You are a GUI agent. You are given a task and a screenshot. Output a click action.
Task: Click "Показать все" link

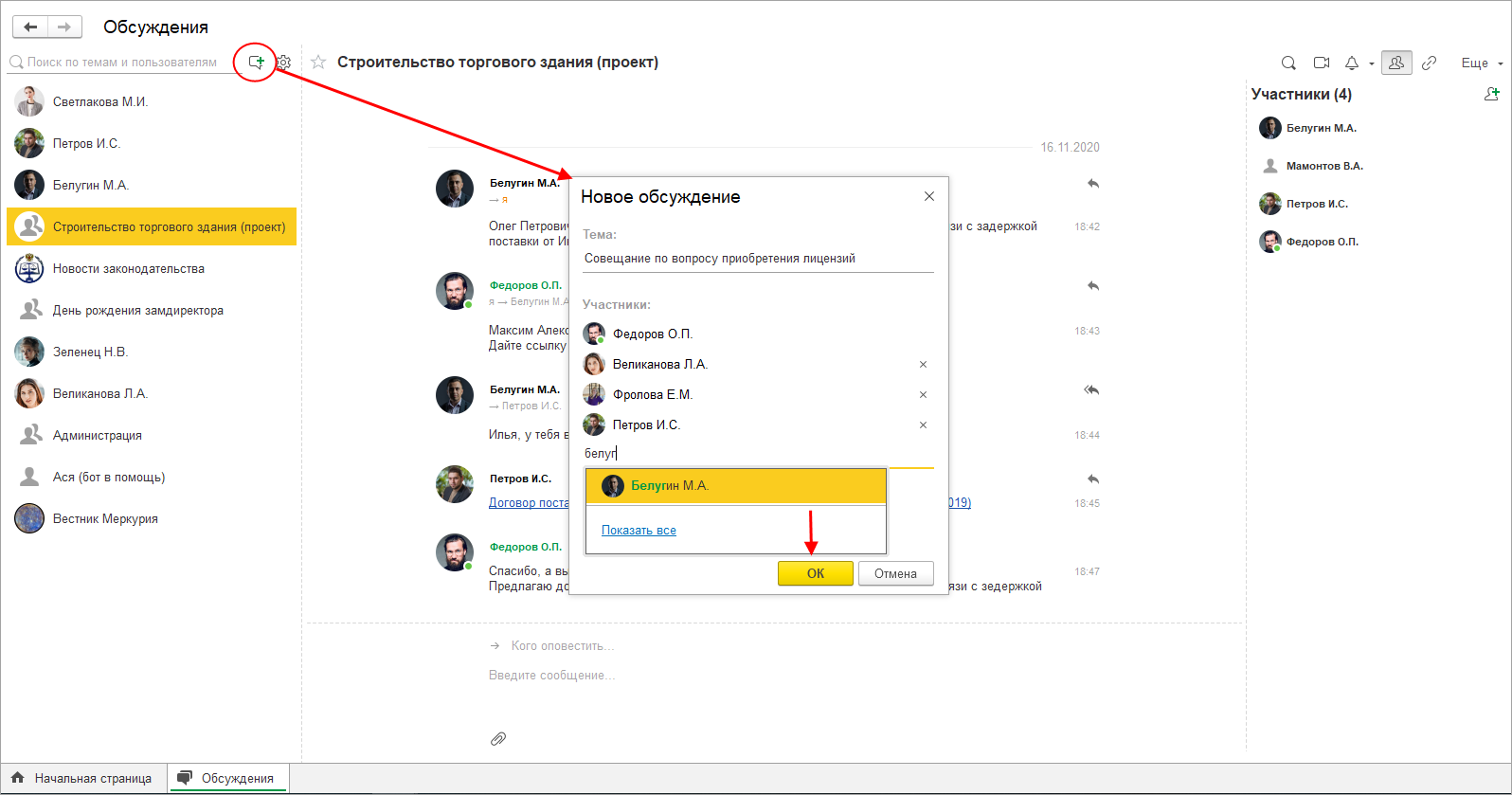pyautogui.click(x=639, y=531)
